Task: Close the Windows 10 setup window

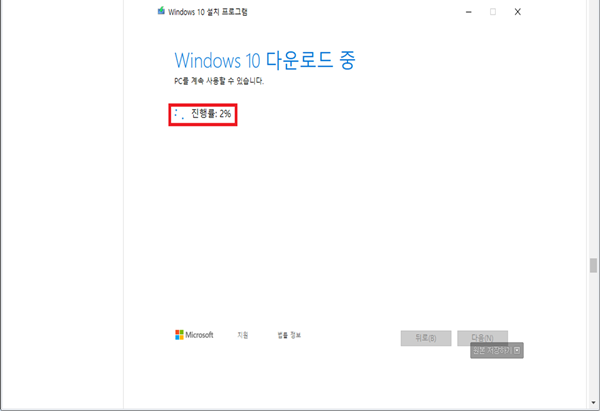Action: (517, 12)
